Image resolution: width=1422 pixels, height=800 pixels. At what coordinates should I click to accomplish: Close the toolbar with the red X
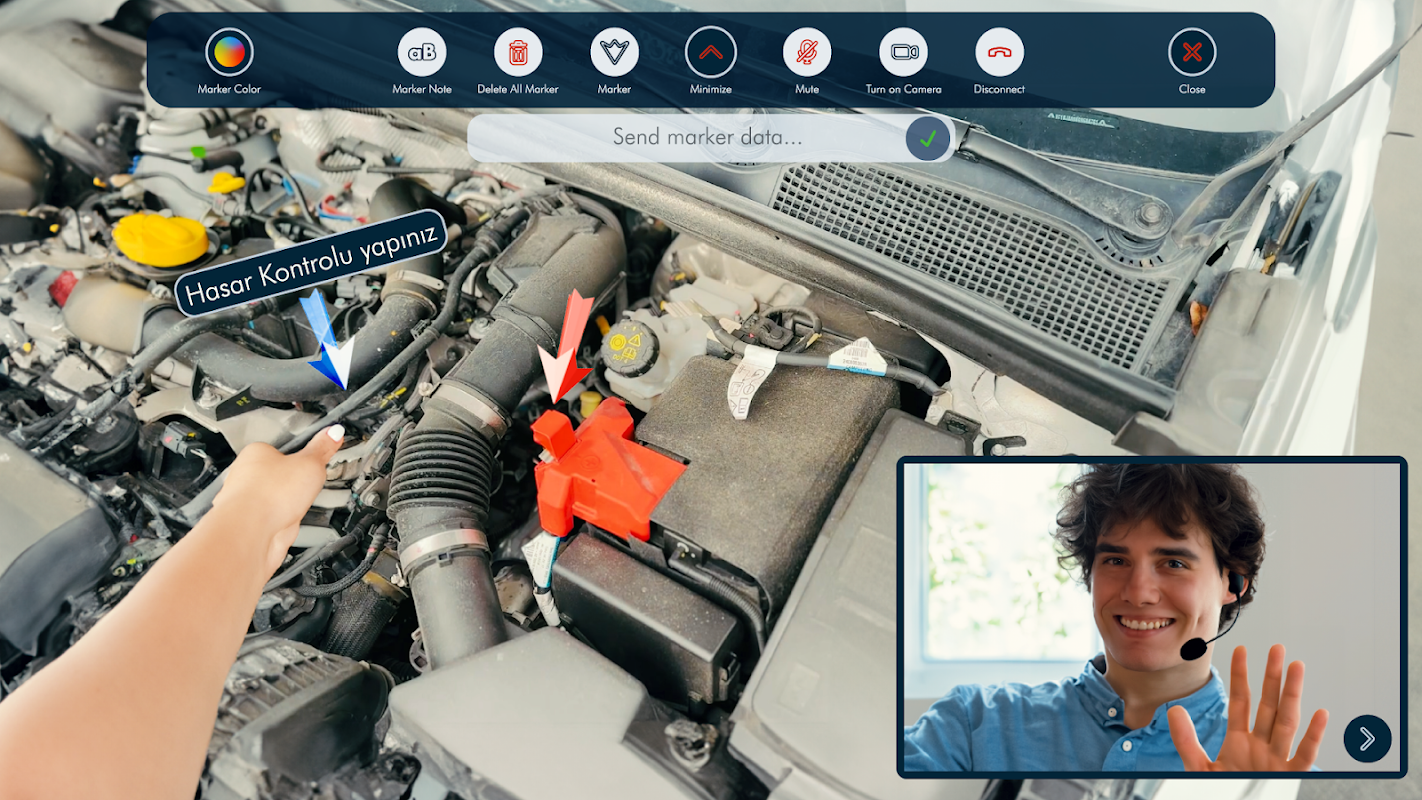pyautogui.click(x=1192, y=52)
